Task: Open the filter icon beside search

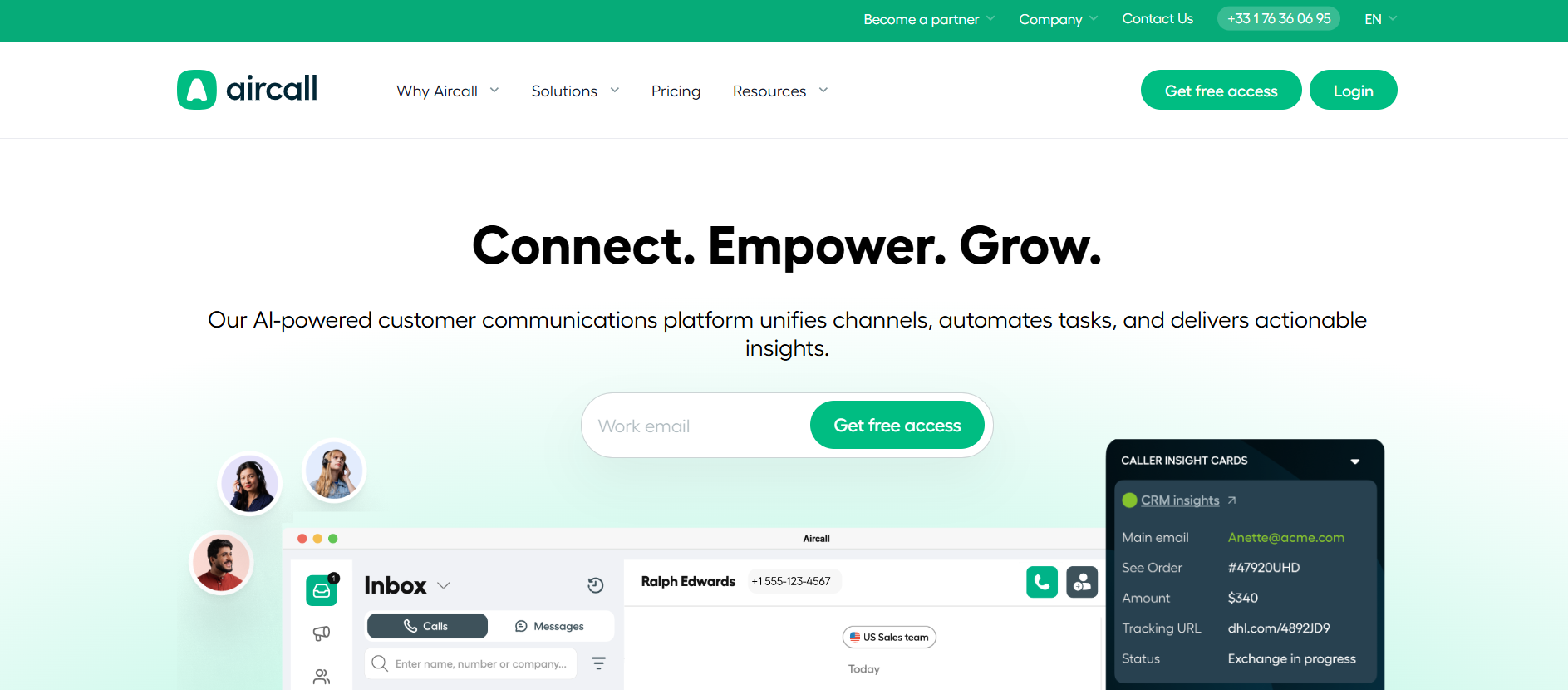Action: [598, 663]
